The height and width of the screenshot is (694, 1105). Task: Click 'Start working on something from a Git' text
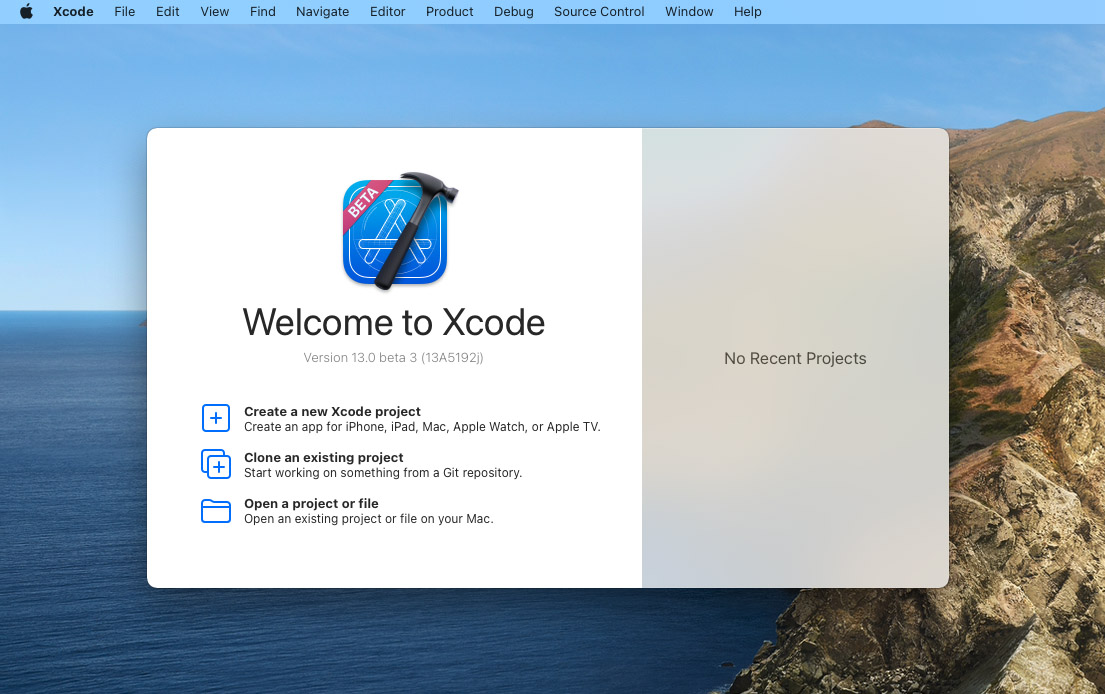click(383, 473)
